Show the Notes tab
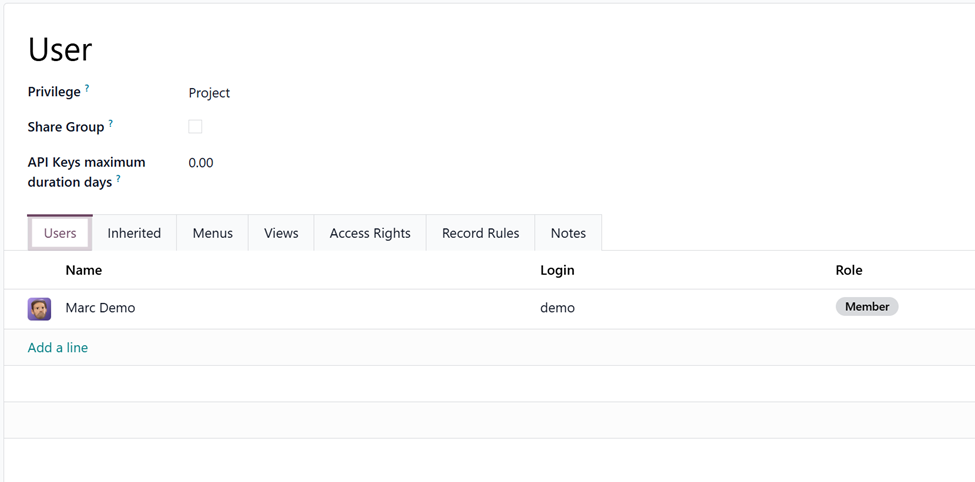 coord(568,233)
